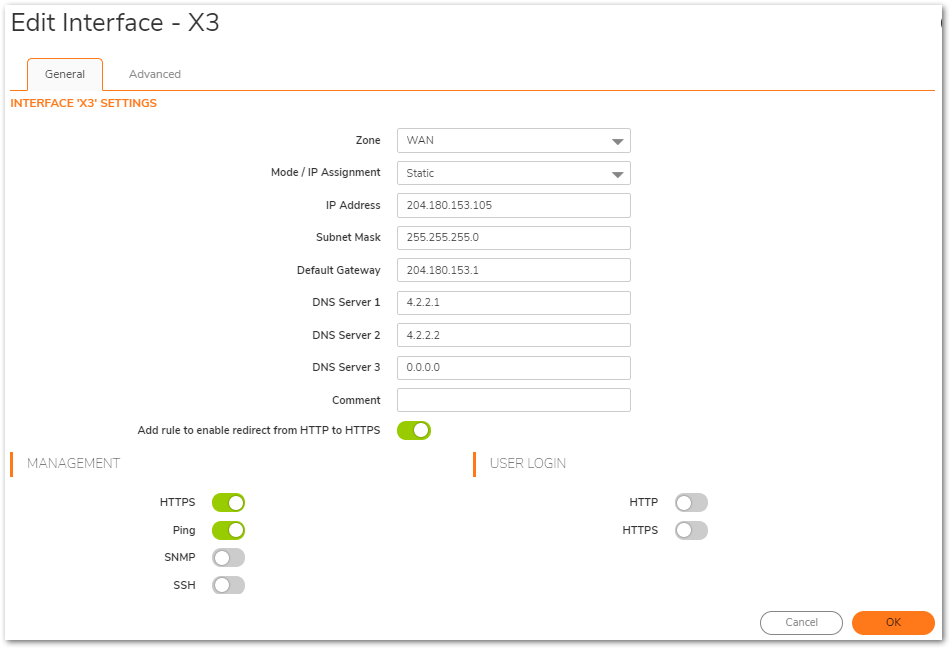Enable HTTP user login toggle
Image resolution: width=951 pixels, height=649 pixels.
click(691, 502)
